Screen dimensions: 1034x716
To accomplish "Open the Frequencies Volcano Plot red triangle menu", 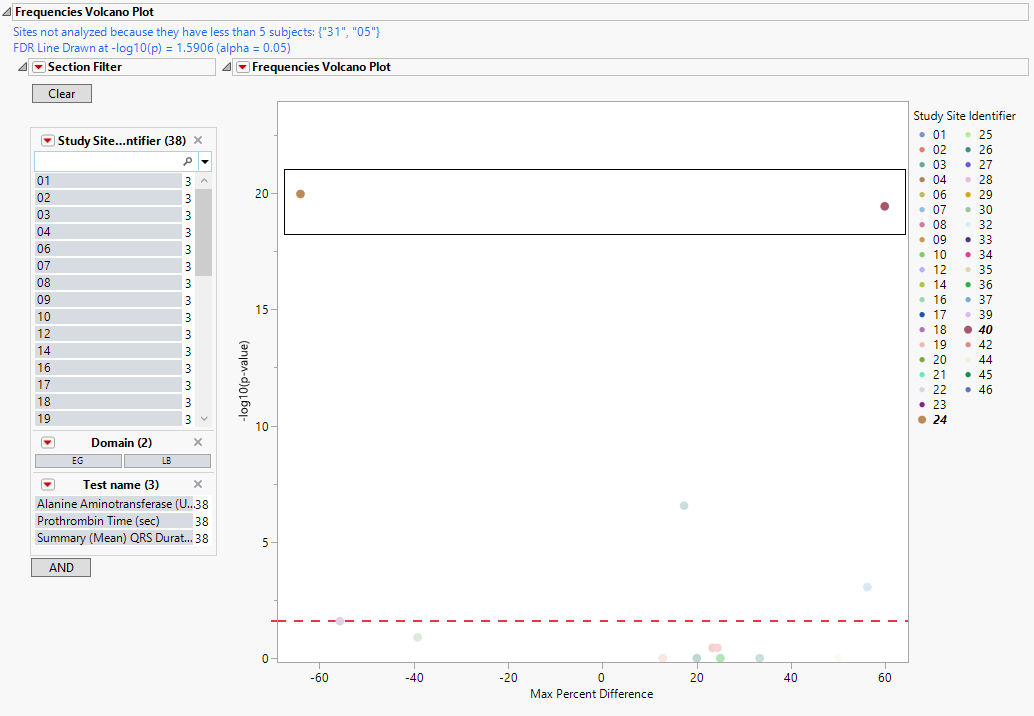I will [x=243, y=67].
